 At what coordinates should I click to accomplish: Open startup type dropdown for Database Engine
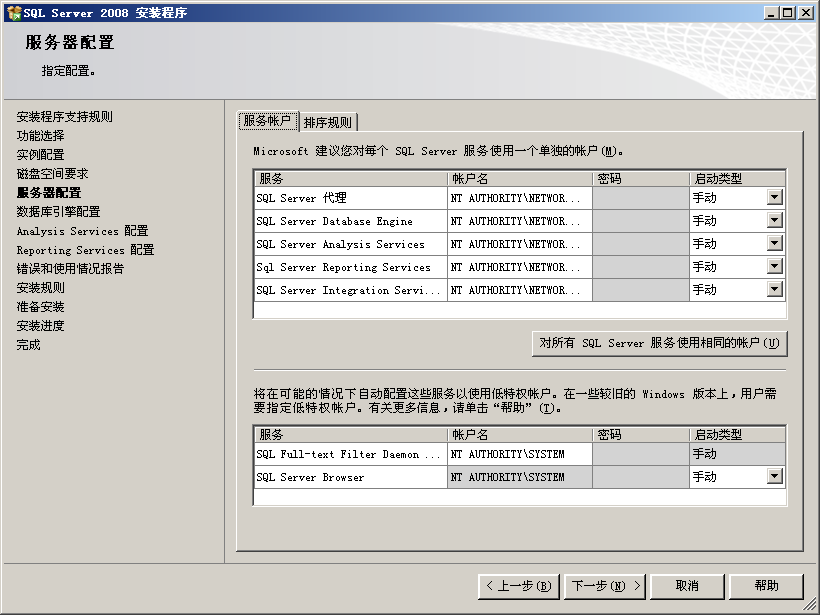775,221
